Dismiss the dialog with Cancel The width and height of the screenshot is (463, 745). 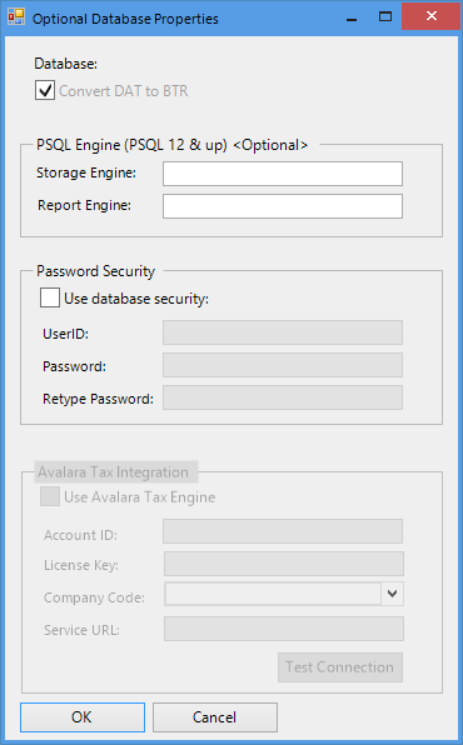point(215,717)
